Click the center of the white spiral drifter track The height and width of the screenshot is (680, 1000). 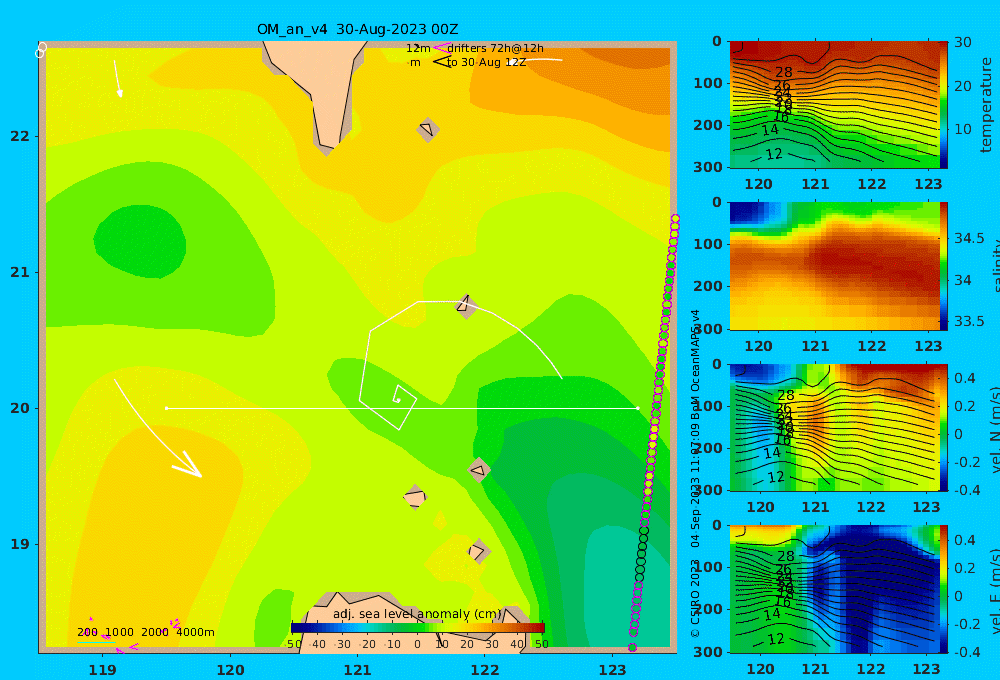397,400
